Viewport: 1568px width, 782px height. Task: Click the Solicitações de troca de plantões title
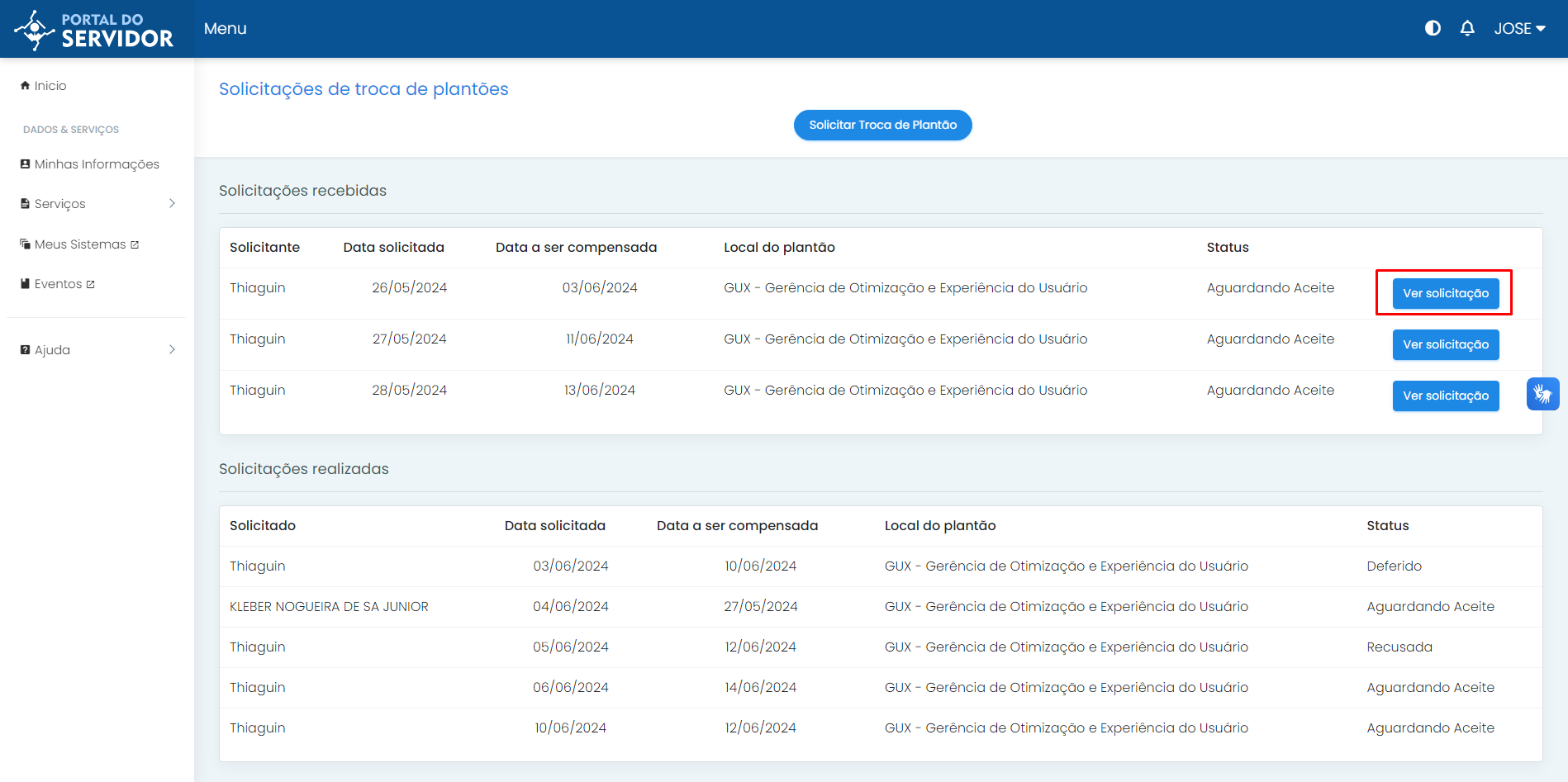[363, 89]
